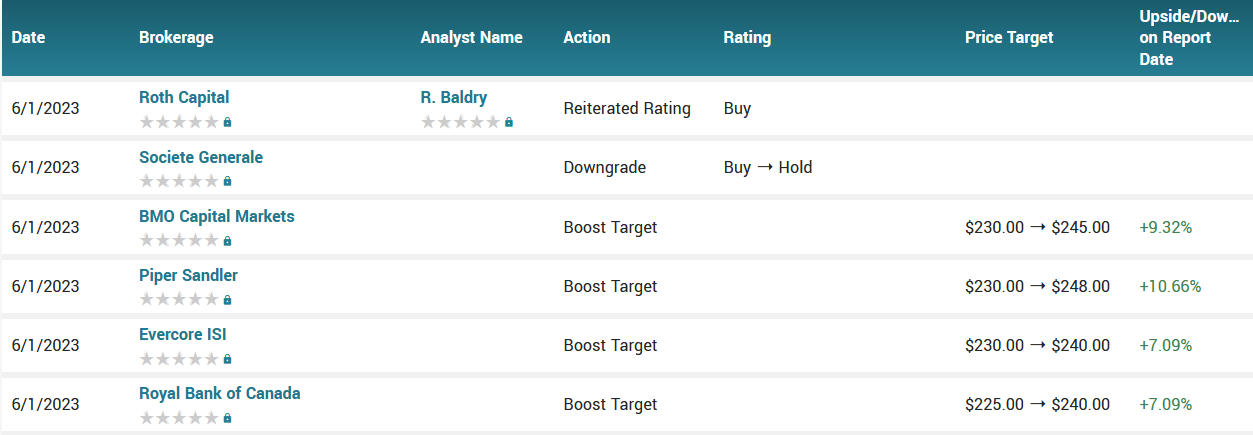Click star rating under Evercore ISI
Viewport: 1253px width, 435px height.
click(x=179, y=359)
